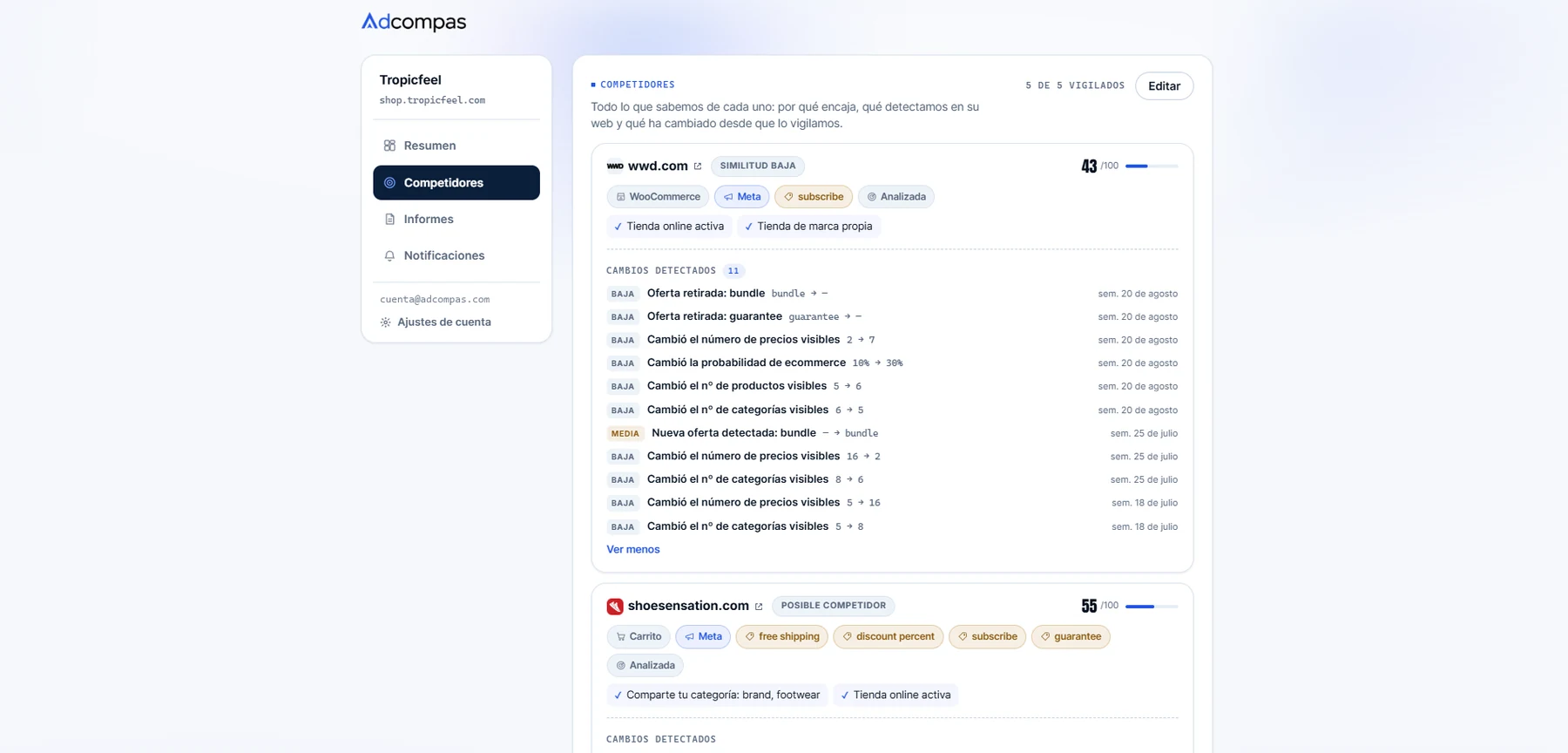Viewport: 1568px width, 753px height.
Task: Click 'Oferta retirada: guarantee' change row
Action: point(892,317)
